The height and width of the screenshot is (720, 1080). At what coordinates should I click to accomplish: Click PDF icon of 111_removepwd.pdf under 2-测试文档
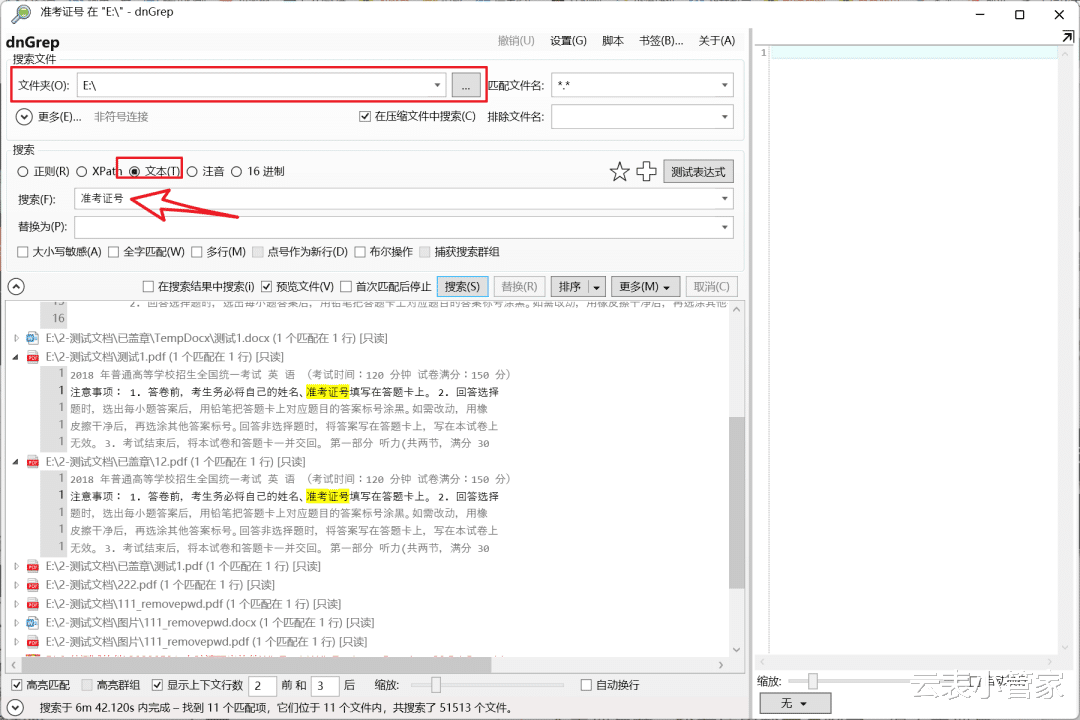click(32, 604)
